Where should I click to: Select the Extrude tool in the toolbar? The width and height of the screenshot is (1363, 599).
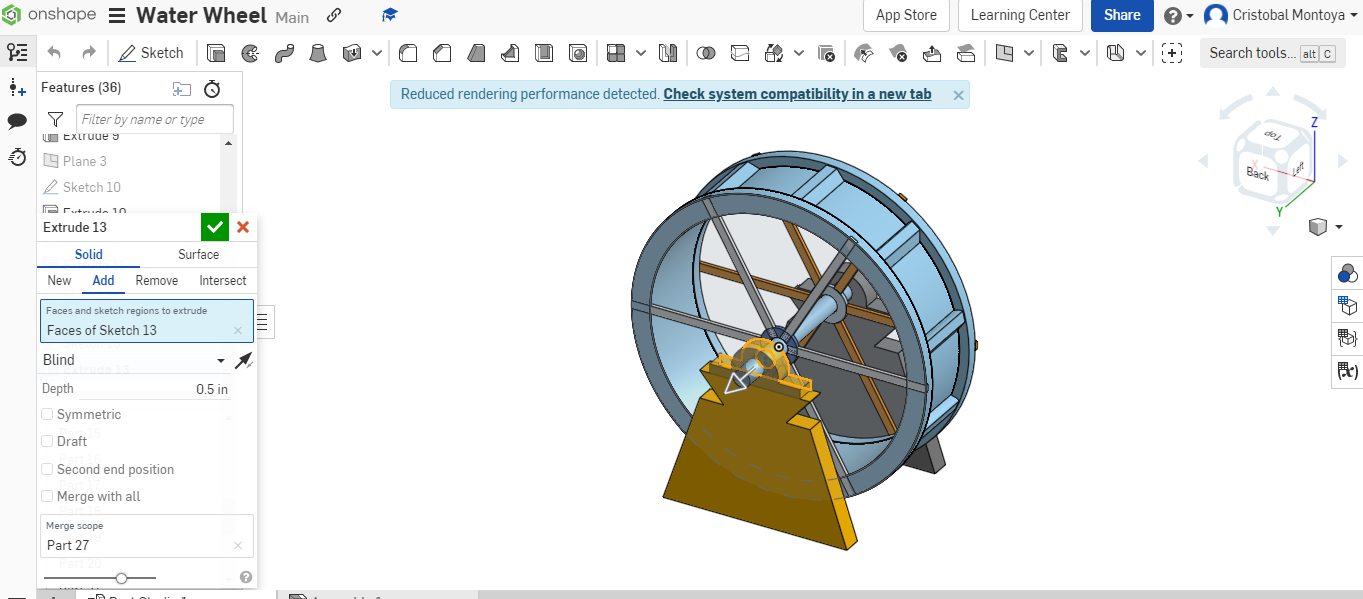(x=216, y=53)
